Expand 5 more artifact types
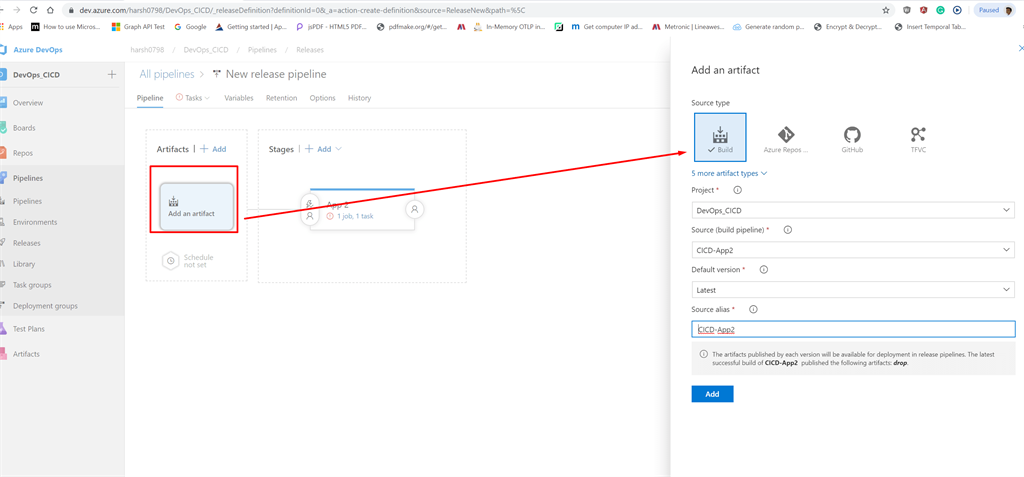1024x477 pixels. pos(729,173)
